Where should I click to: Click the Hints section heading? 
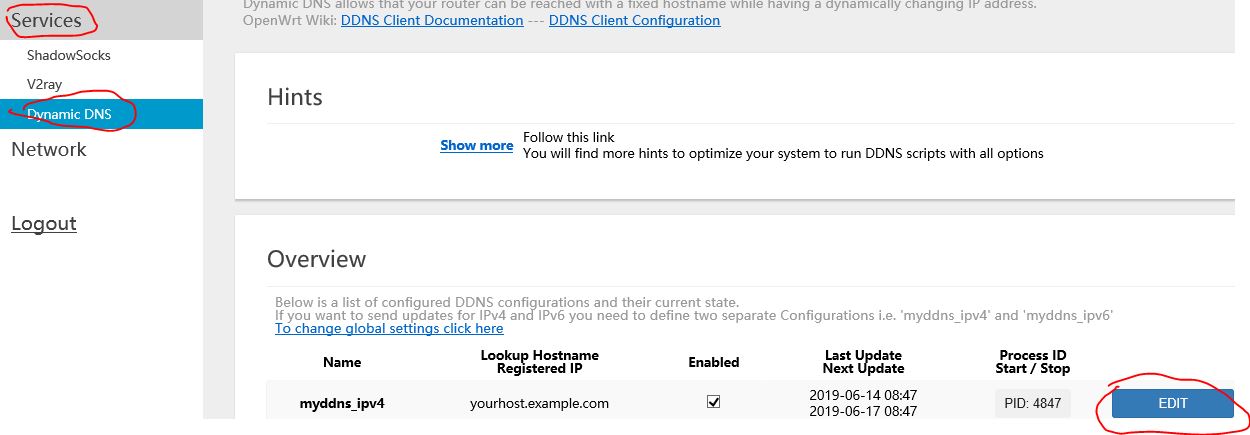click(x=295, y=97)
